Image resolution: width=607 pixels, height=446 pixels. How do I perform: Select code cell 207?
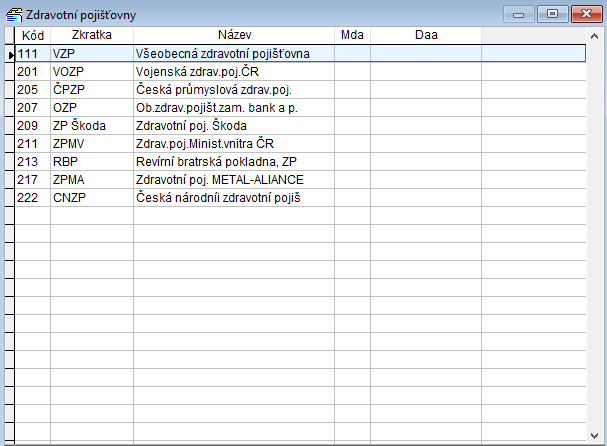click(x=33, y=108)
